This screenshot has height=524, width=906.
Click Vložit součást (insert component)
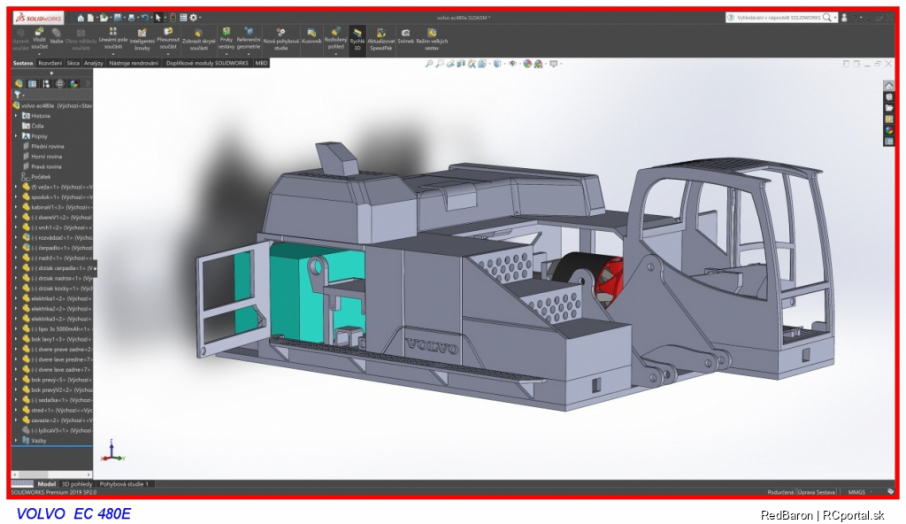pyautogui.click(x=39, y=38)
